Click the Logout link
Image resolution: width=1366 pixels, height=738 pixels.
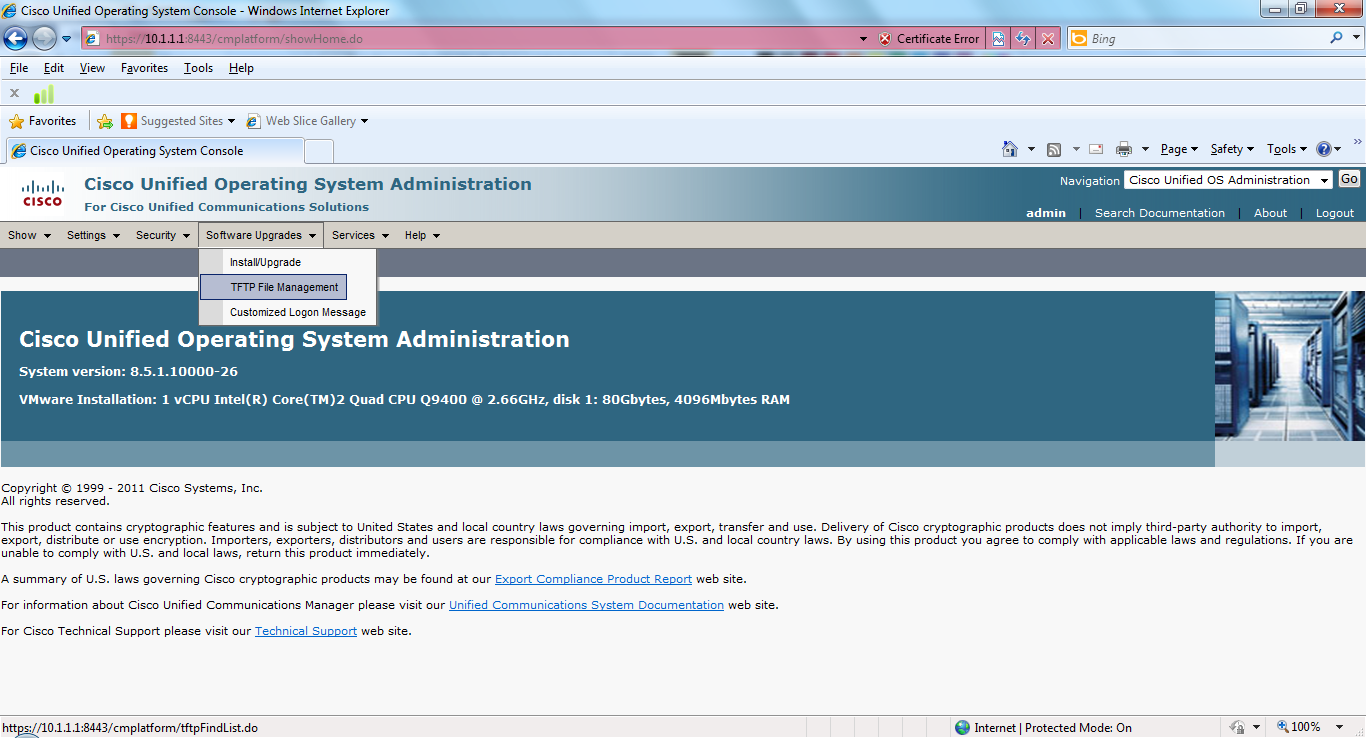[x=1334, y=213]
